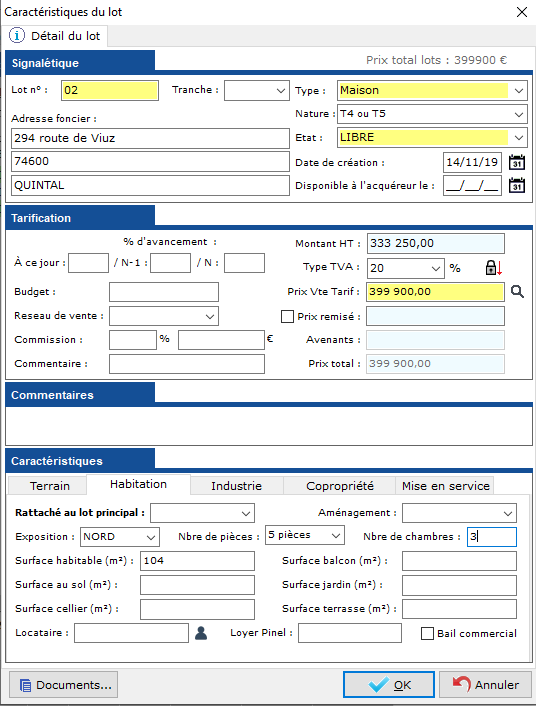The height and width of the screenshot is (706, 536).
Task: Open the Tranche dropdown
Action: pos(257,91)
